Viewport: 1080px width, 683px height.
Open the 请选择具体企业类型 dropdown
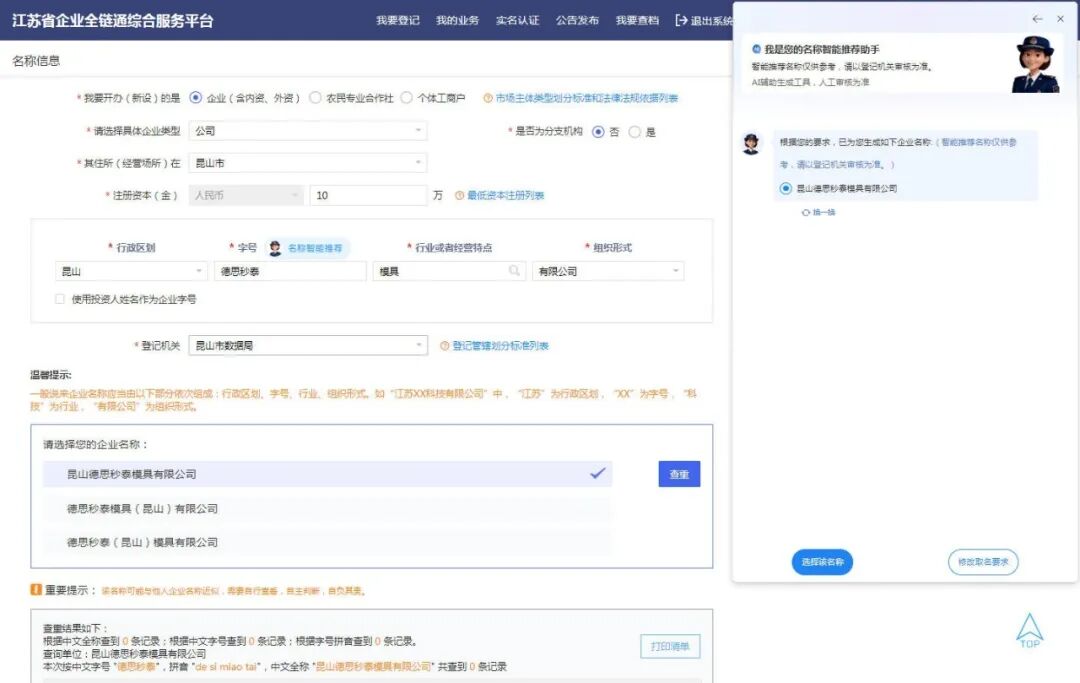coord(307,131)
